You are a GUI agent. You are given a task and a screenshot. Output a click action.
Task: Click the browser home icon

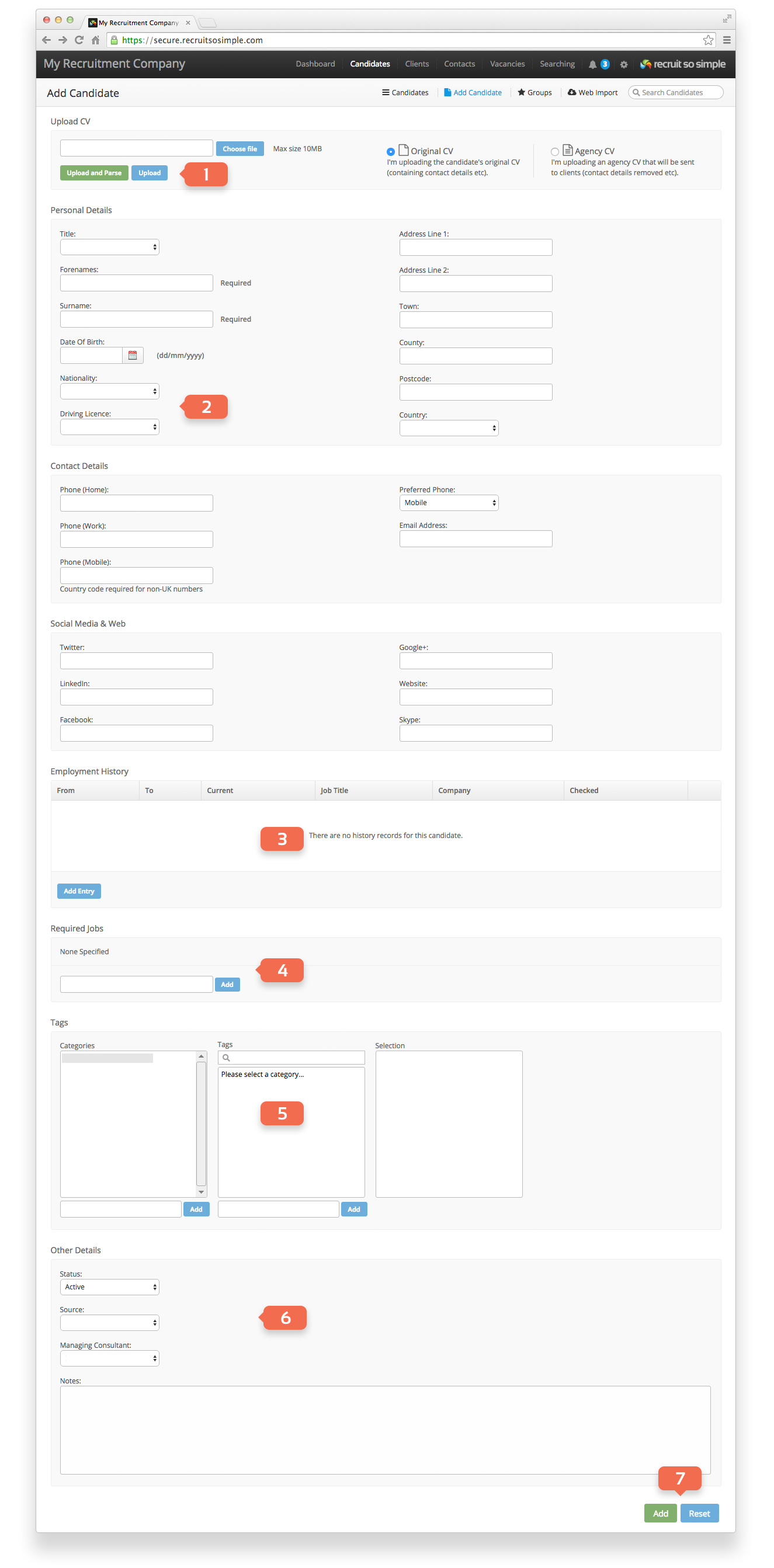[96, 40]
